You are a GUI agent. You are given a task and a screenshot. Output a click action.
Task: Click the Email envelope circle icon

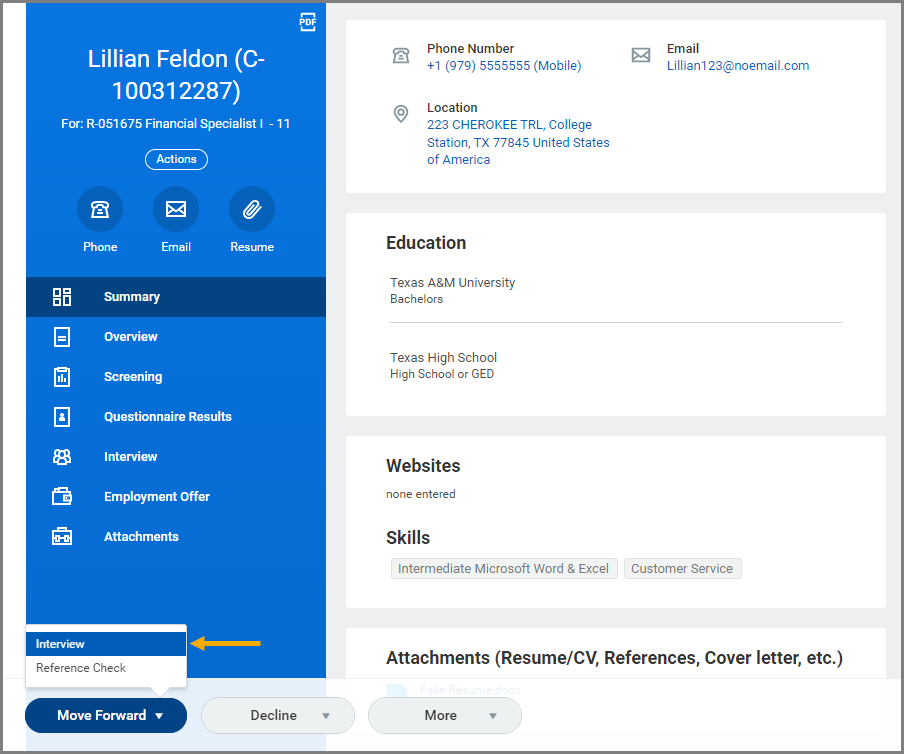coord(176,209)
